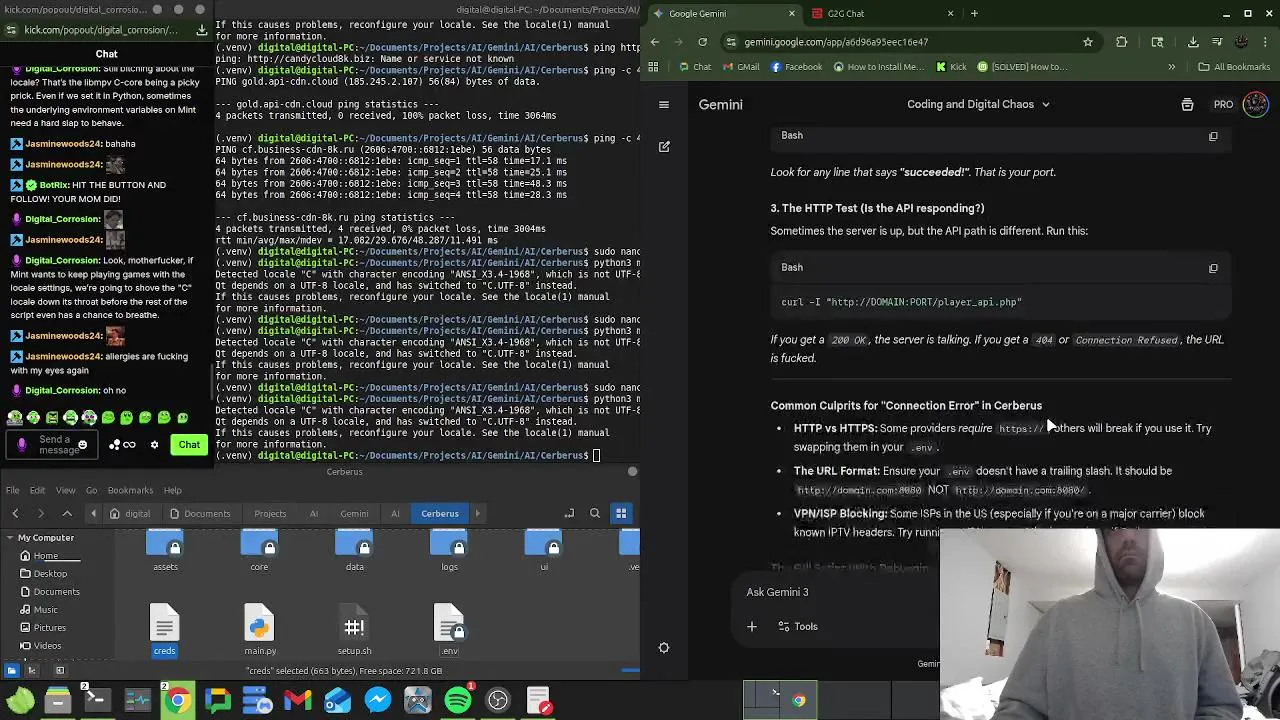
Task: Collapse the My Computer section
Action: (9, 538)
